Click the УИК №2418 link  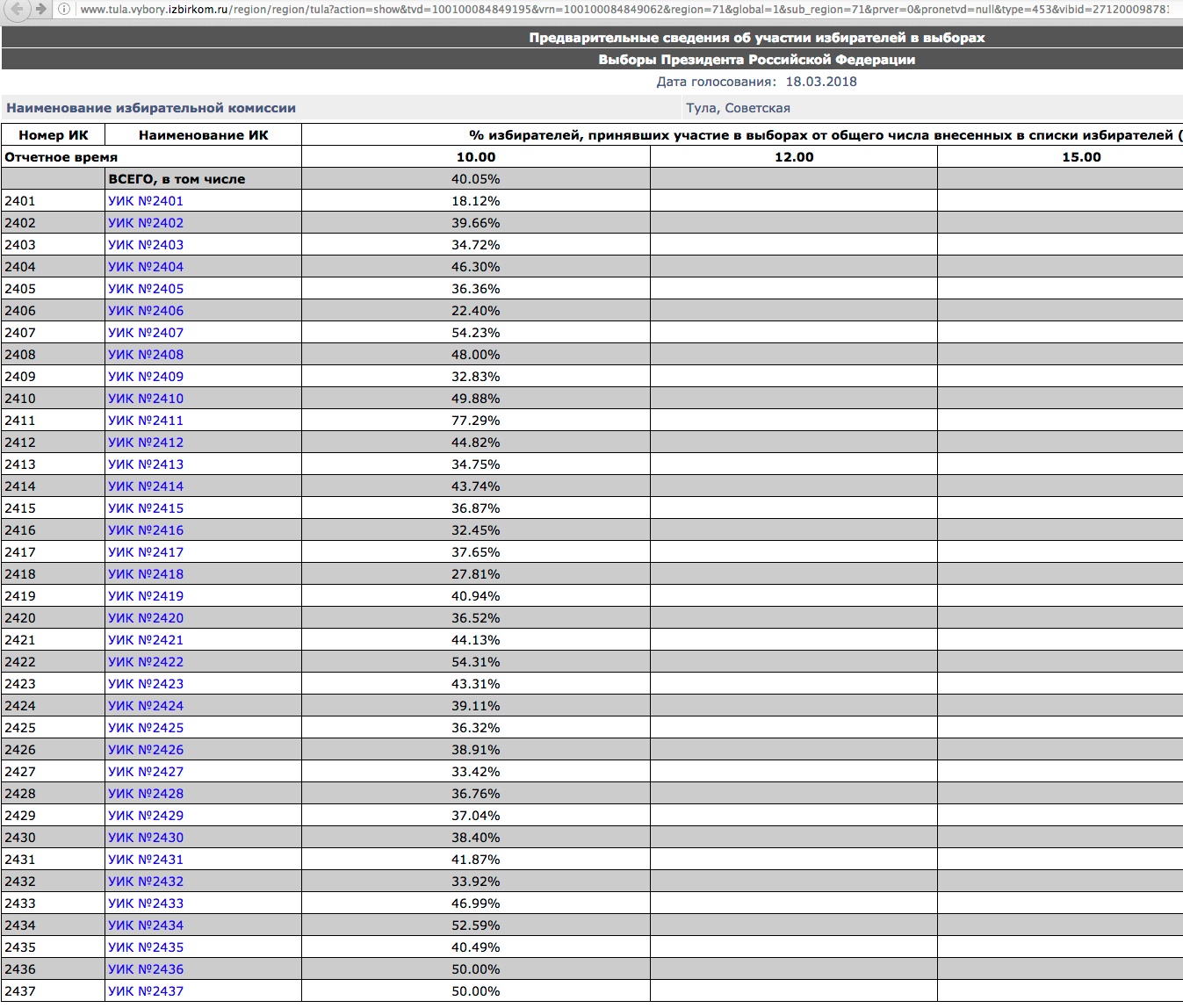(146, 574)
